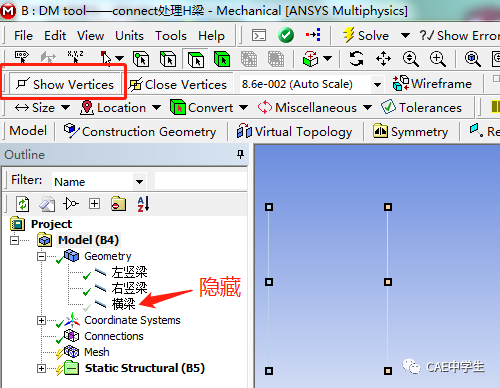Click the refresh search outline icon

[23, 203]
